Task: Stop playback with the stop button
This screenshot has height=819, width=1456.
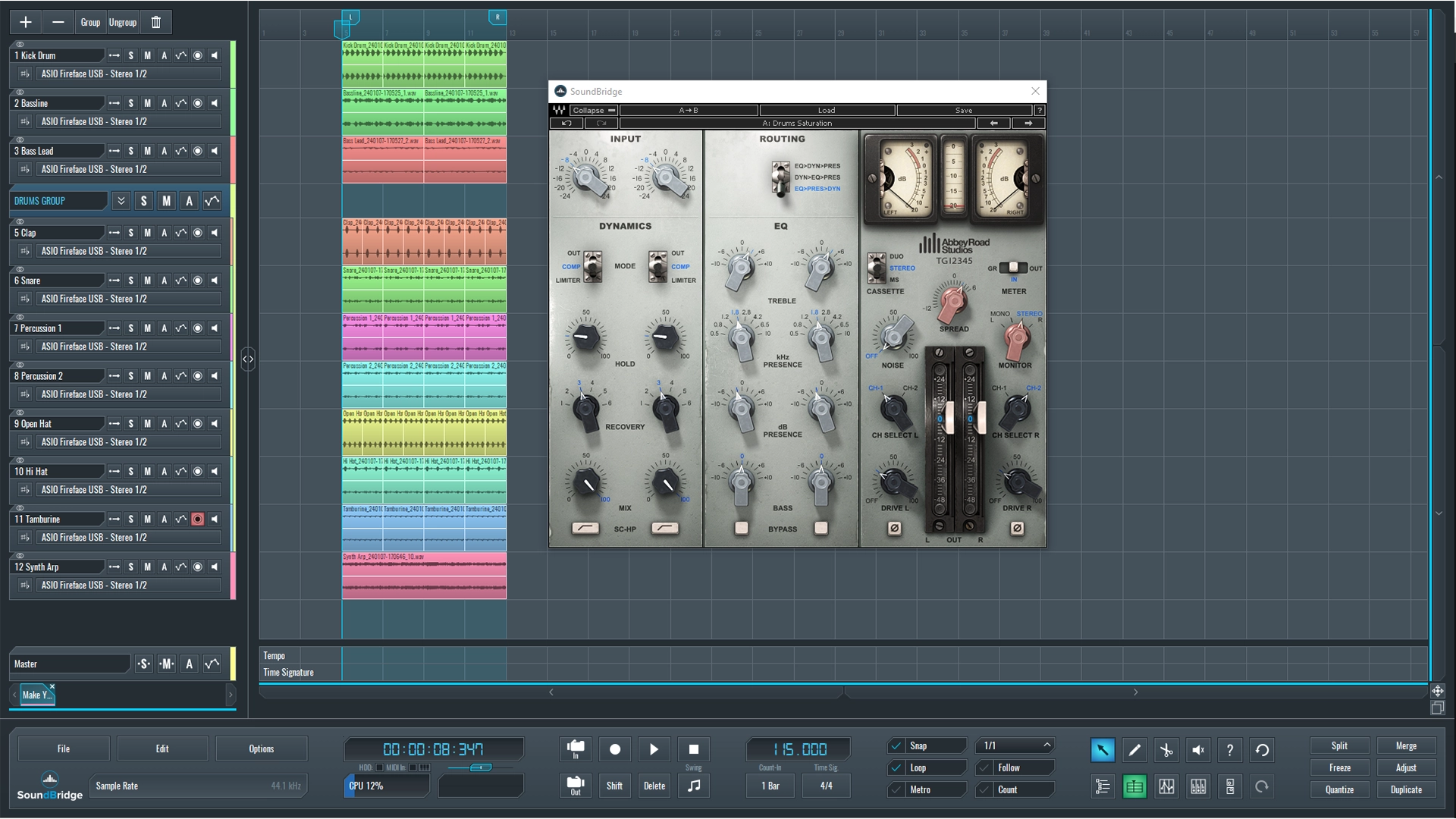Action: pos(694,749)
